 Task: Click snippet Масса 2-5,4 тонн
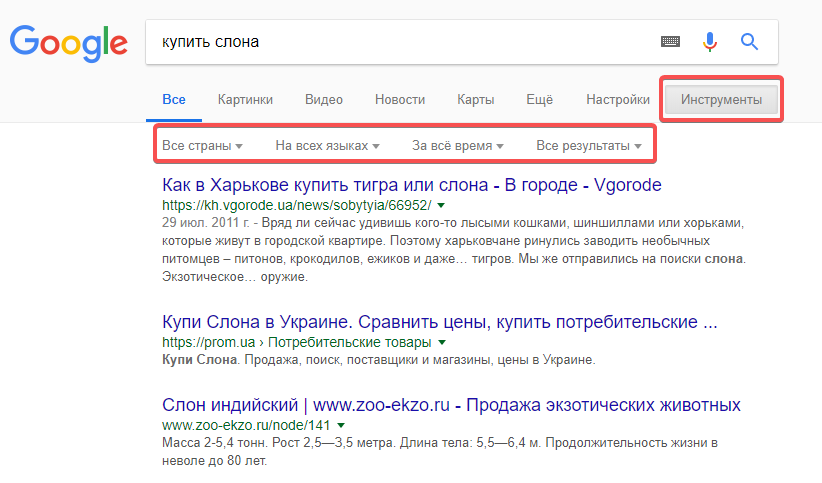click(439, 452)
